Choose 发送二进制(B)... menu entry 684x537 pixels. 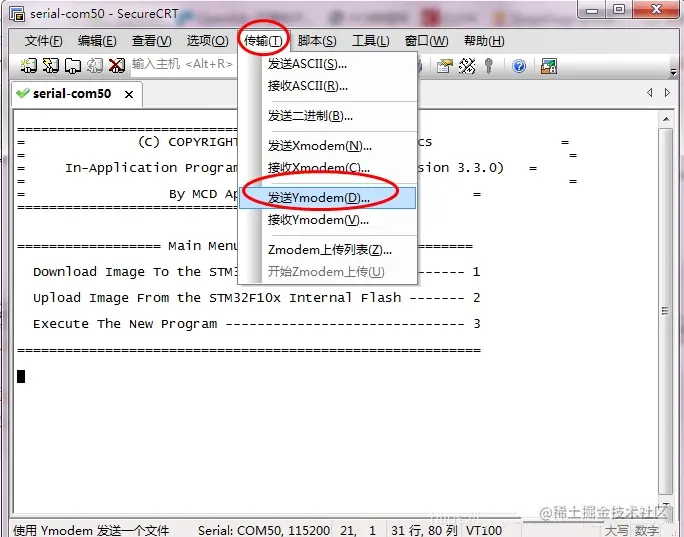[328, 116]
